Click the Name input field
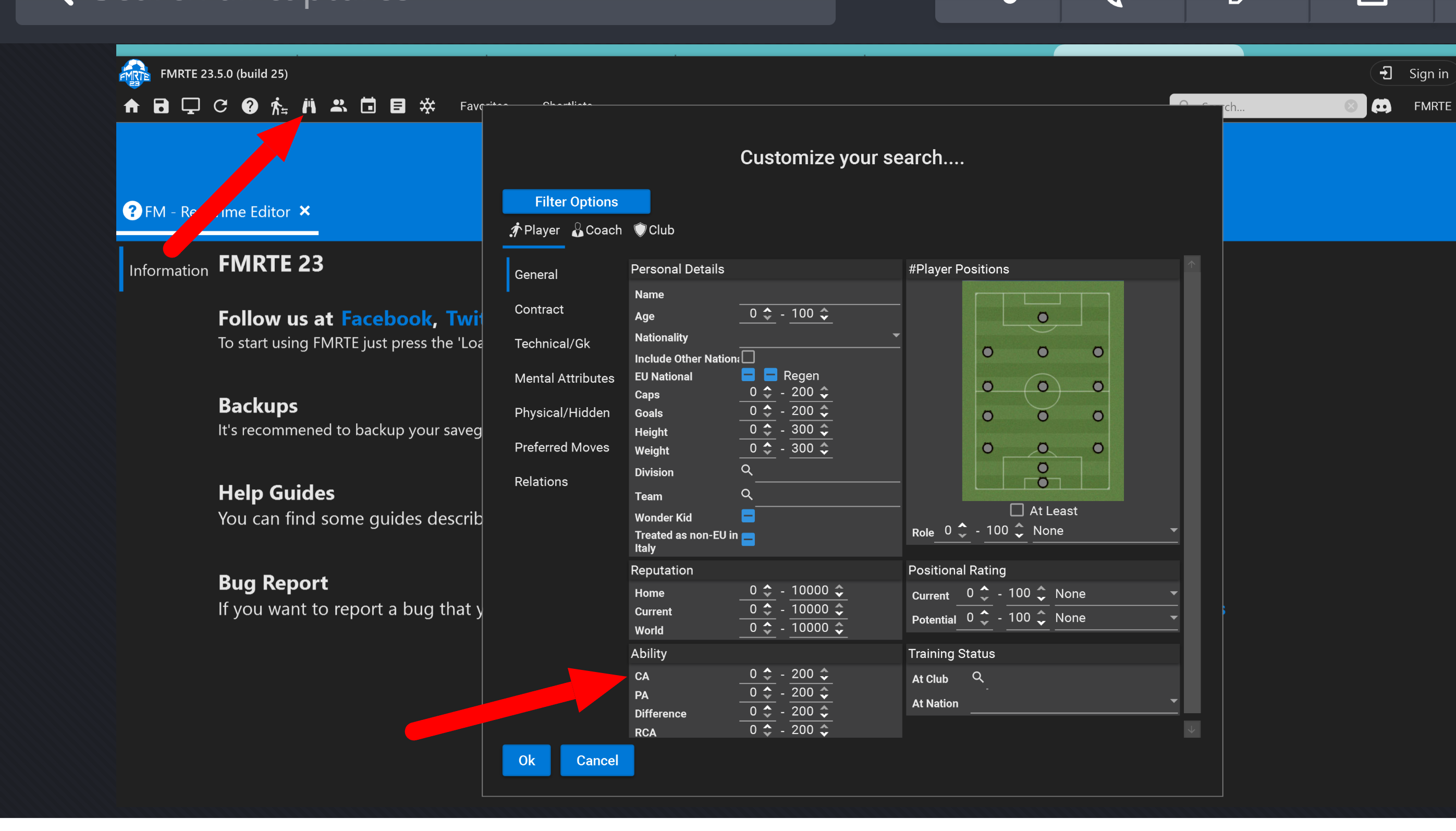The width and height of the screenshot is (1456, 831). 819,295
